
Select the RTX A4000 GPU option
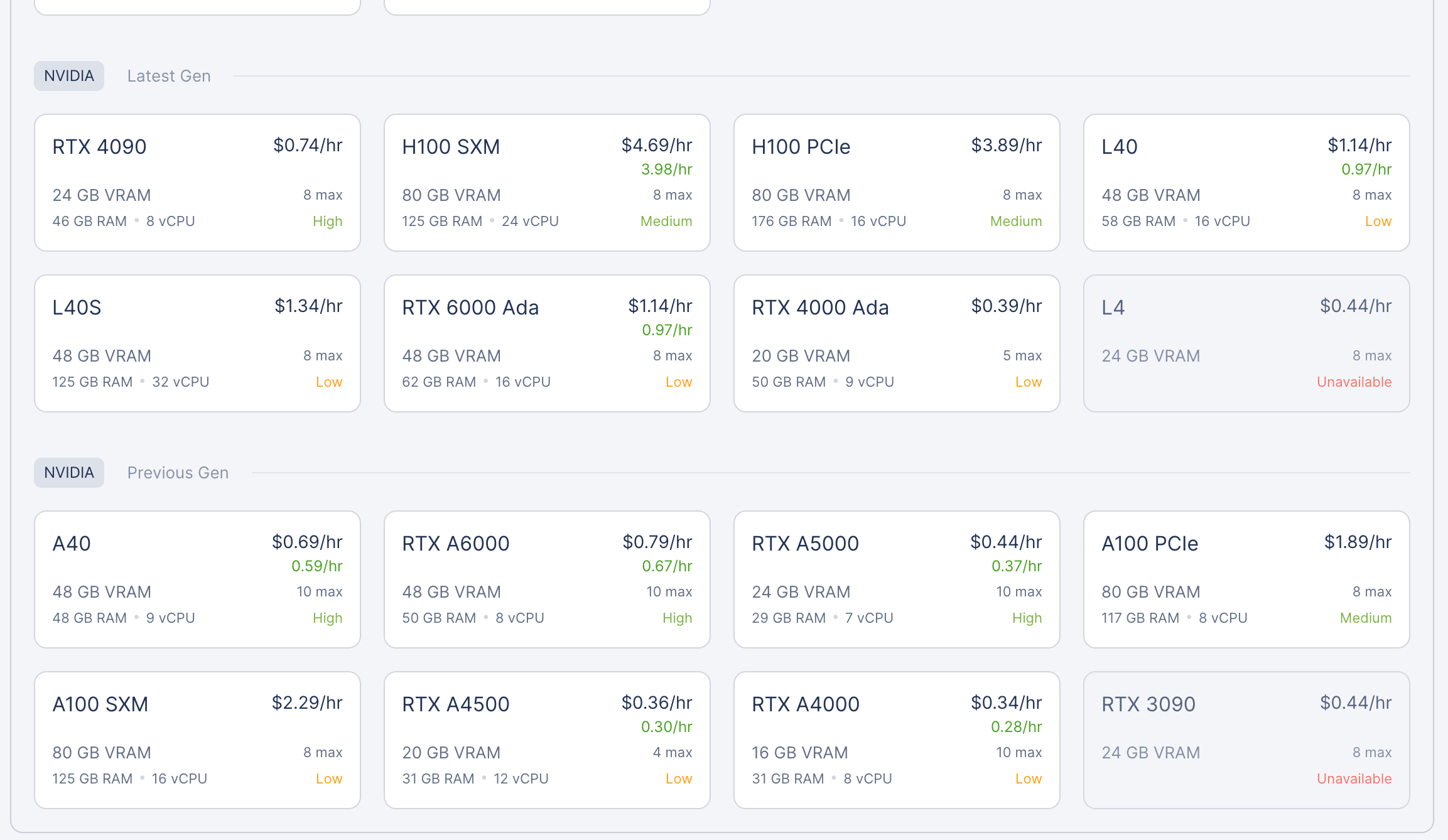tap(896, 740)
